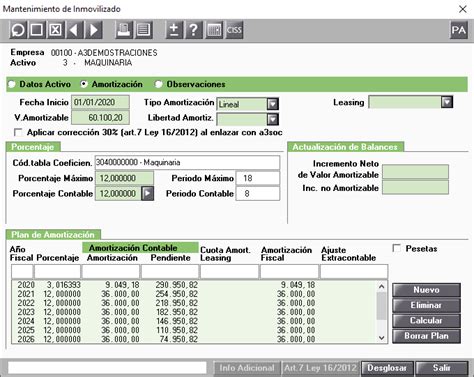Click the calendar grid toolbar icon
This screenshot has width=474, height=377.
[x=214, y=30]
